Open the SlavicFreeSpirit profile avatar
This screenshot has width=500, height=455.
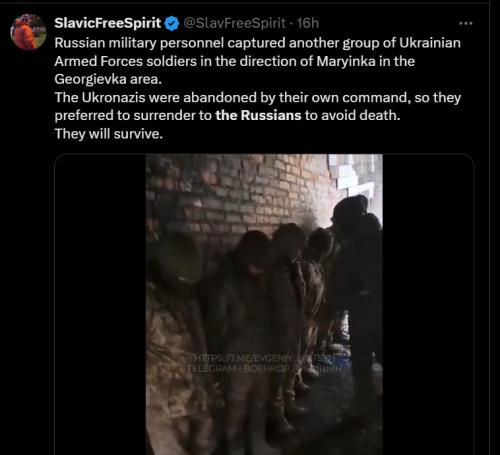pyautogui.click(x=28, y=32)
